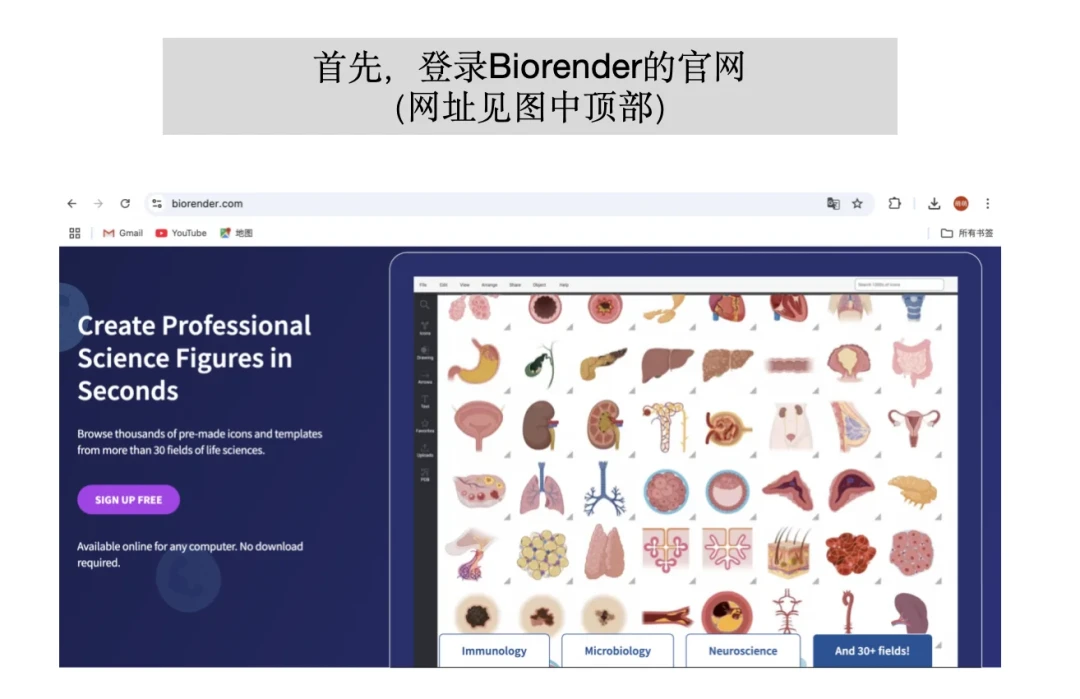Open the apps grid in bookmarks bar
Viewport: 1080px width, 699px height.
pos(75,233)
